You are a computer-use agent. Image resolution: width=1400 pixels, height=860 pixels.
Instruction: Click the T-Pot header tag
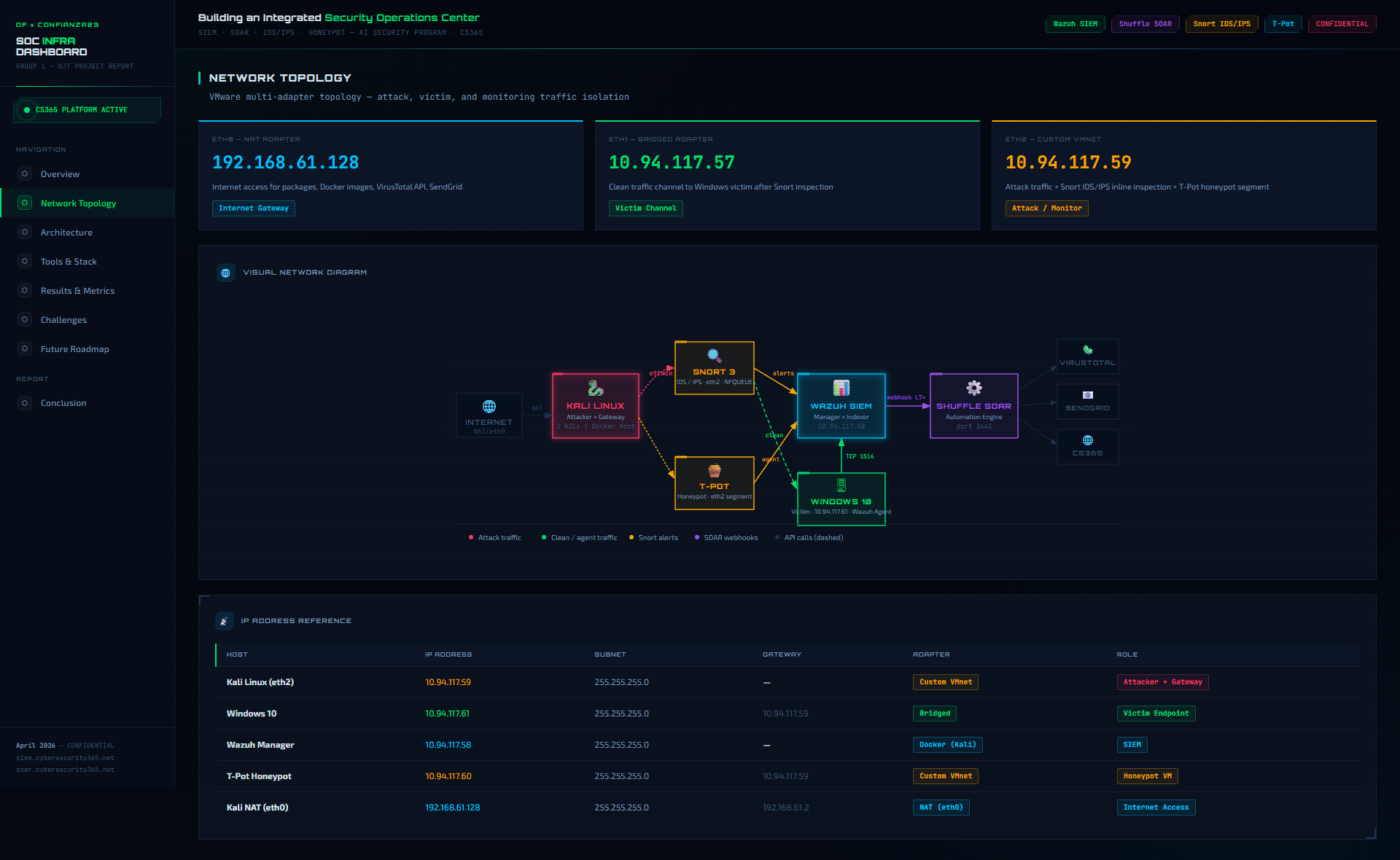pyautogui.click(x=1283, y=24)
